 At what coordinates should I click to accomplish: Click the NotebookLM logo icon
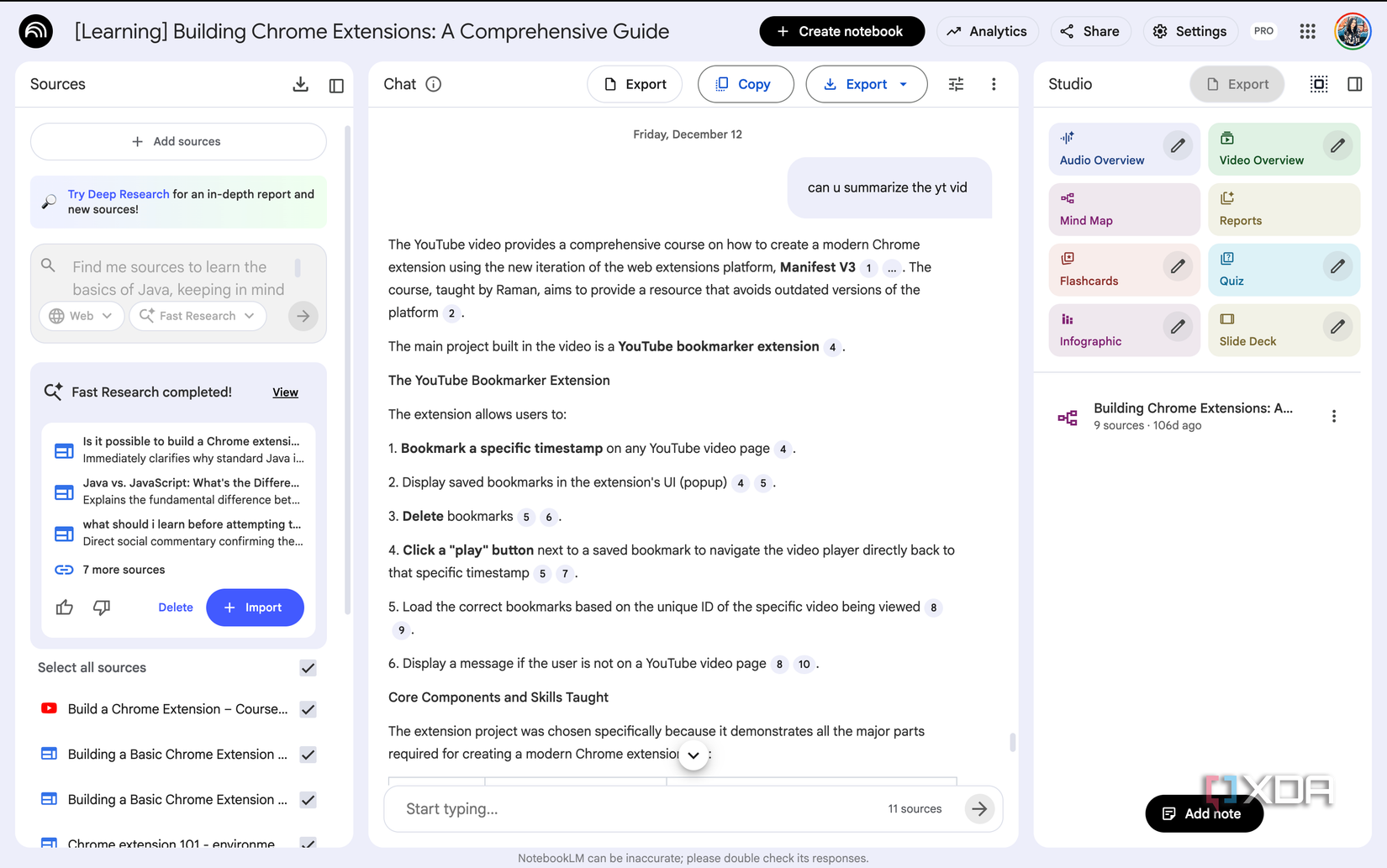36,32
